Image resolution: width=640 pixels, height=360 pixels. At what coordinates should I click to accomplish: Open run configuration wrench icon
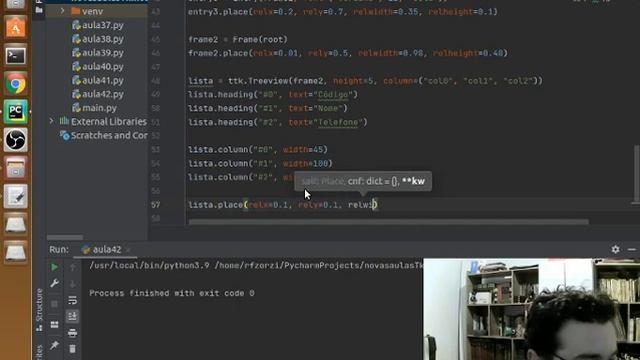coord(54,283)
